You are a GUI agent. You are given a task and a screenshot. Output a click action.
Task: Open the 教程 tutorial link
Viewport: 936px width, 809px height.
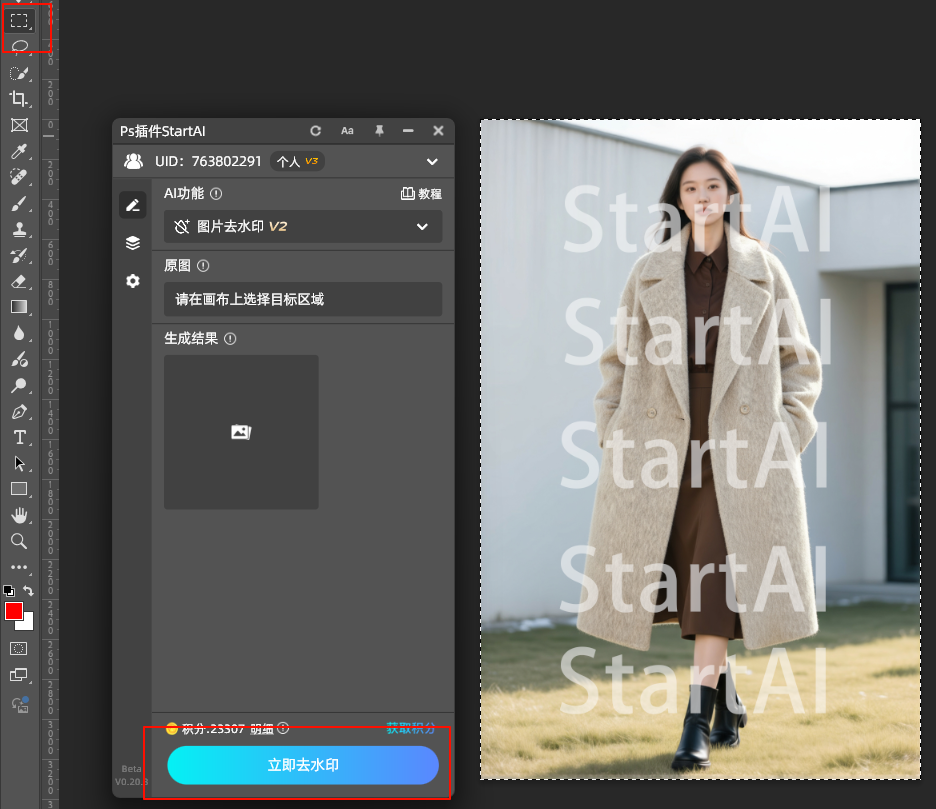click(421, 194)
